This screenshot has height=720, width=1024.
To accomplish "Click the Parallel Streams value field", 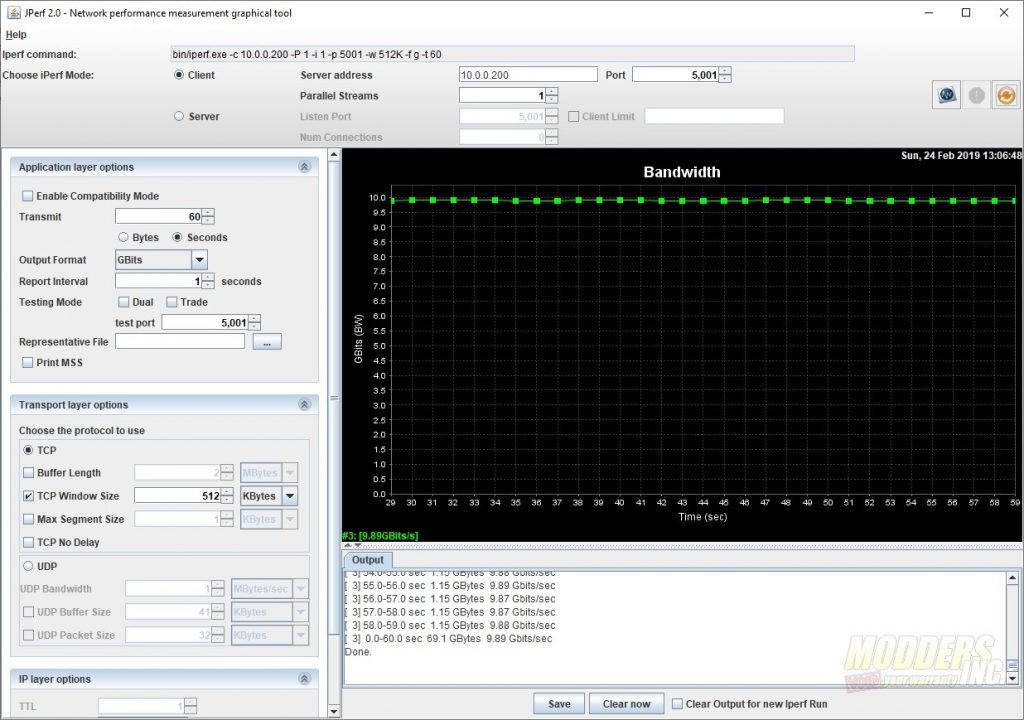I will [502, 95].
